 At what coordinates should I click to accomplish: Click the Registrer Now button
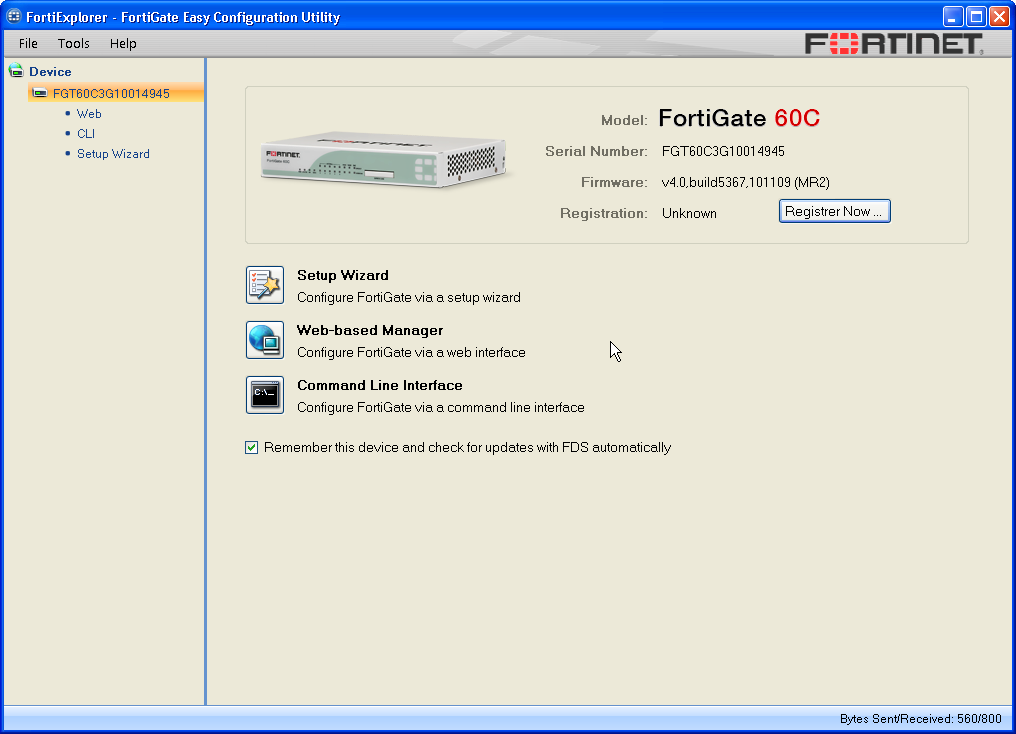click(x=835, y=211)
